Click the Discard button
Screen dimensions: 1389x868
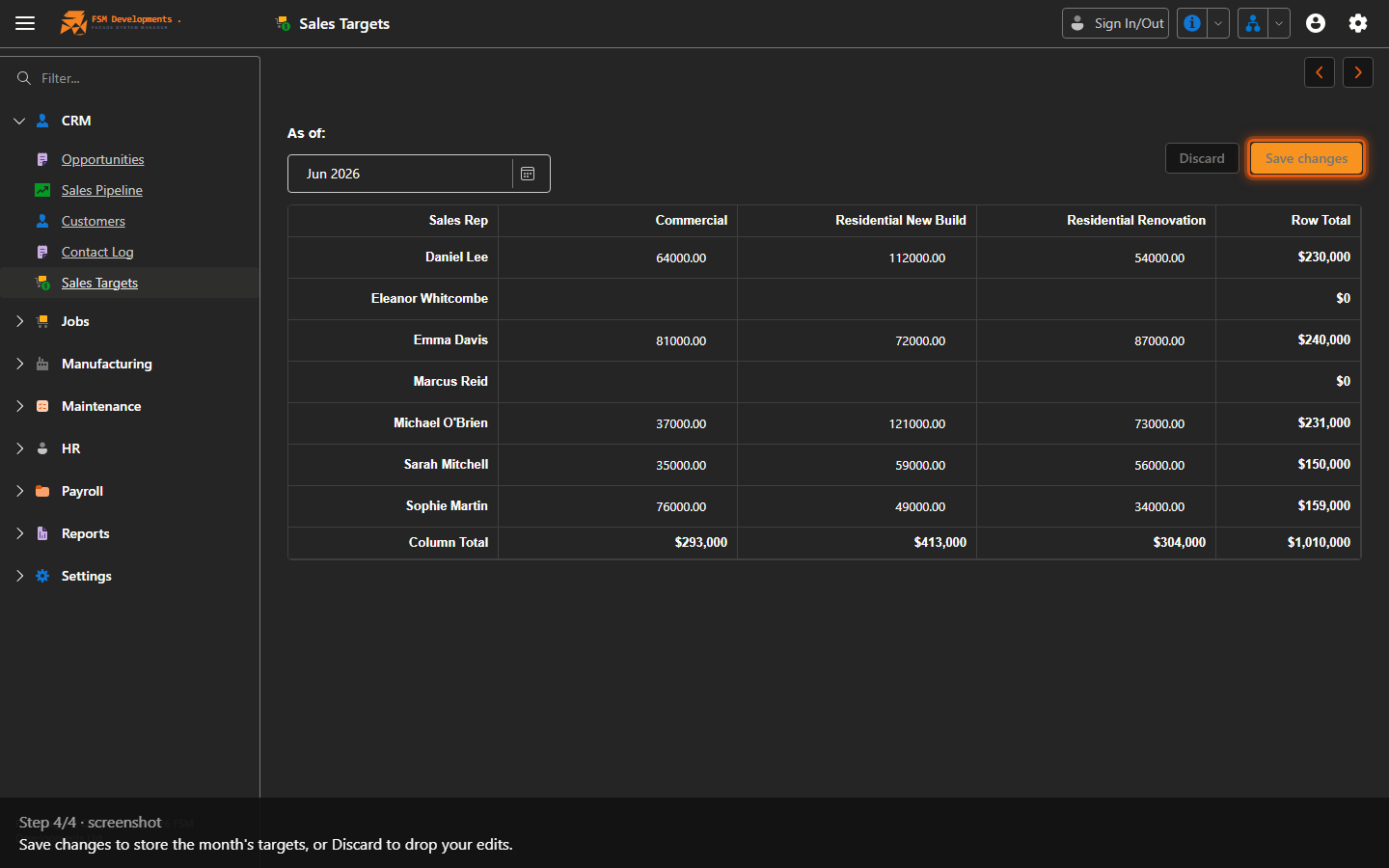coord(1202,158)
